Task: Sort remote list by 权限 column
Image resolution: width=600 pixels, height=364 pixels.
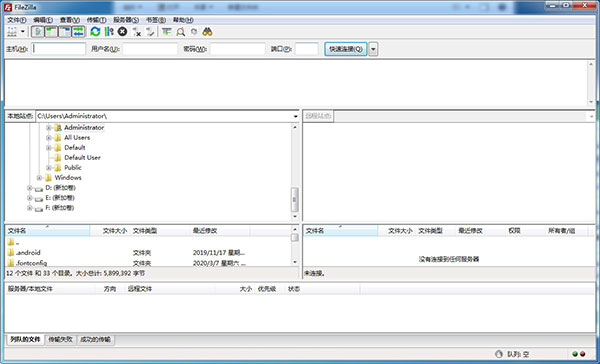Action: pyautogui.click(x=524, y=231)
